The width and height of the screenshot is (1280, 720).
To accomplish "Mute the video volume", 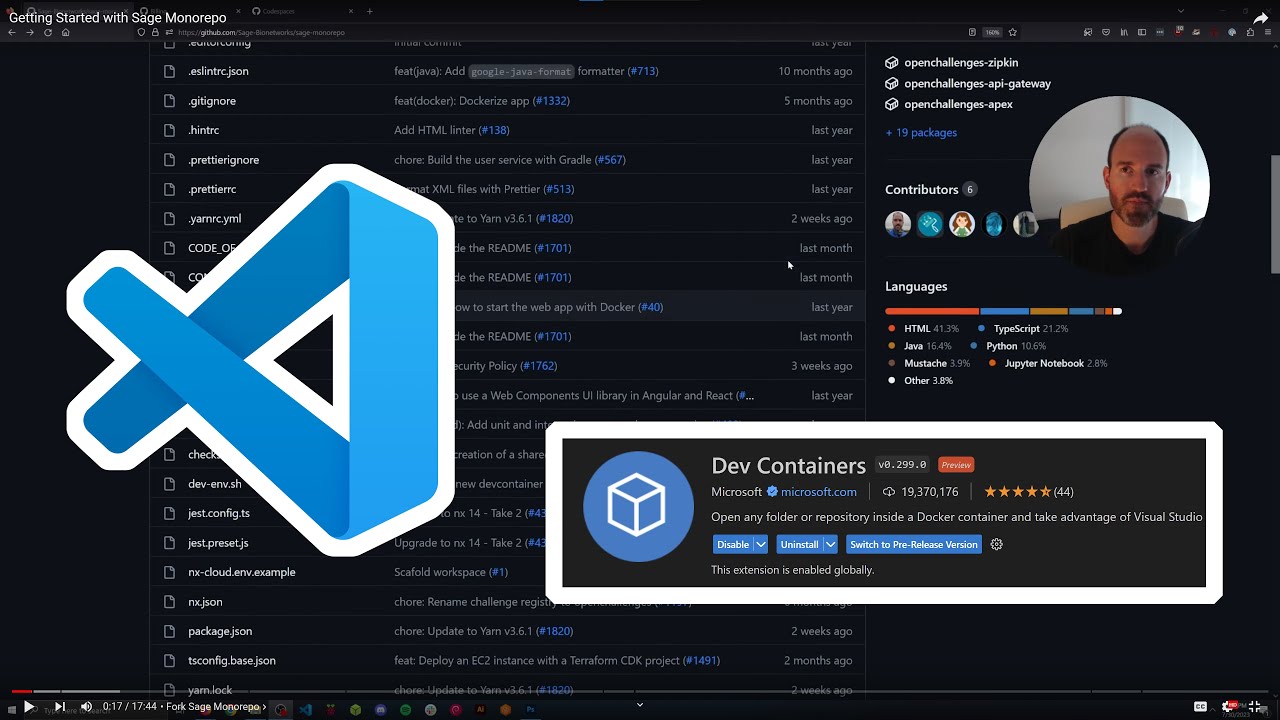I will tap(87, 707).
